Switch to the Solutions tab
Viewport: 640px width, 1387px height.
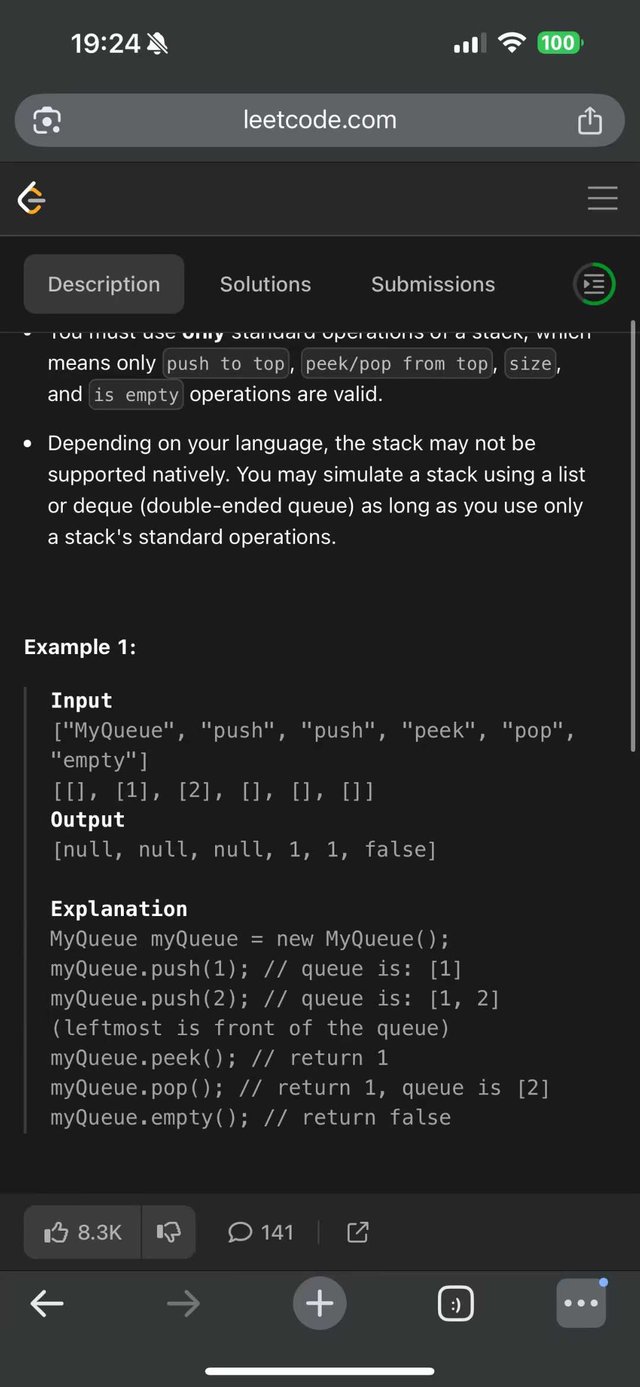point(265,285)
